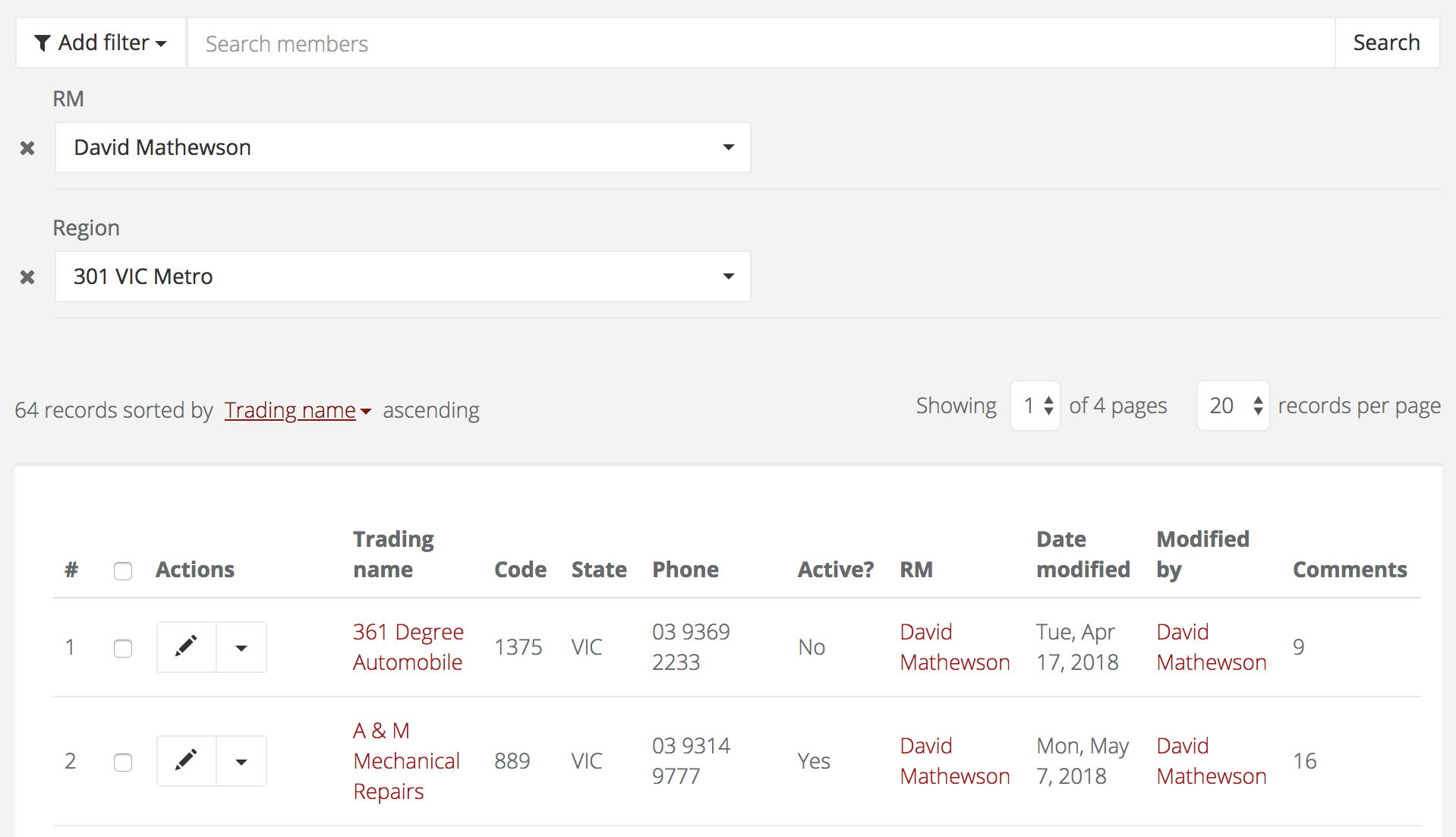Open the RM dropdown showing David Mathewson
This screenshot has height=837, width=1456.
402,147
